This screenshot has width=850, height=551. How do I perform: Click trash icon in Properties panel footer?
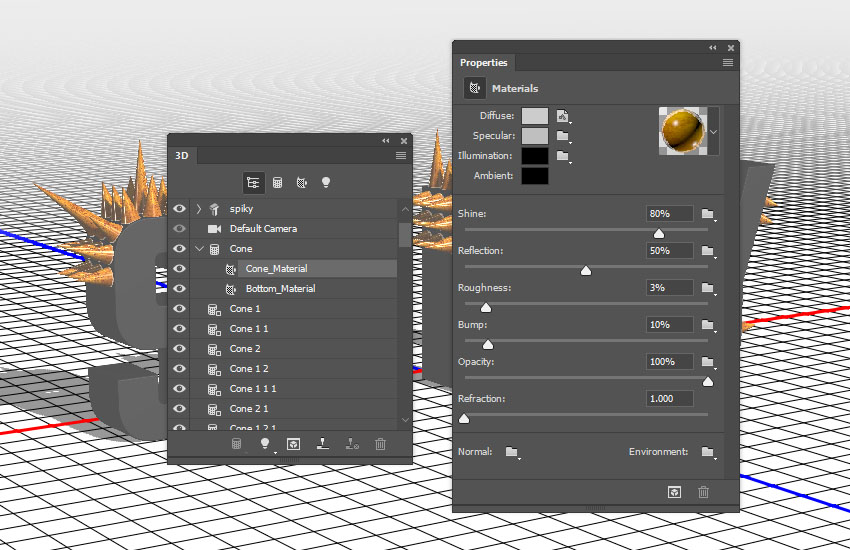(704, 492)
